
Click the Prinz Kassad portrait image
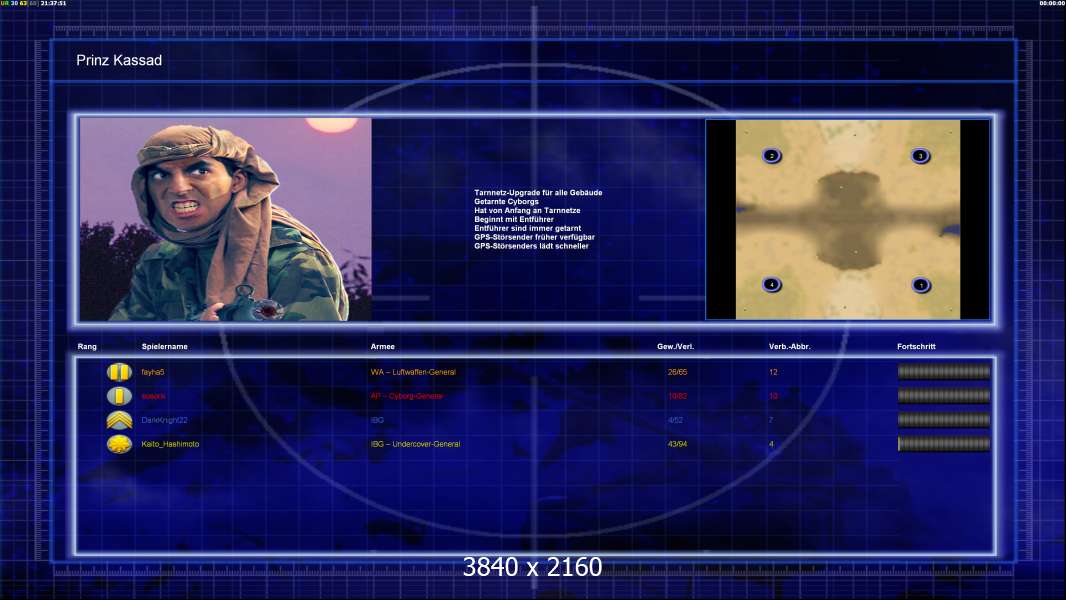[226, 219]
